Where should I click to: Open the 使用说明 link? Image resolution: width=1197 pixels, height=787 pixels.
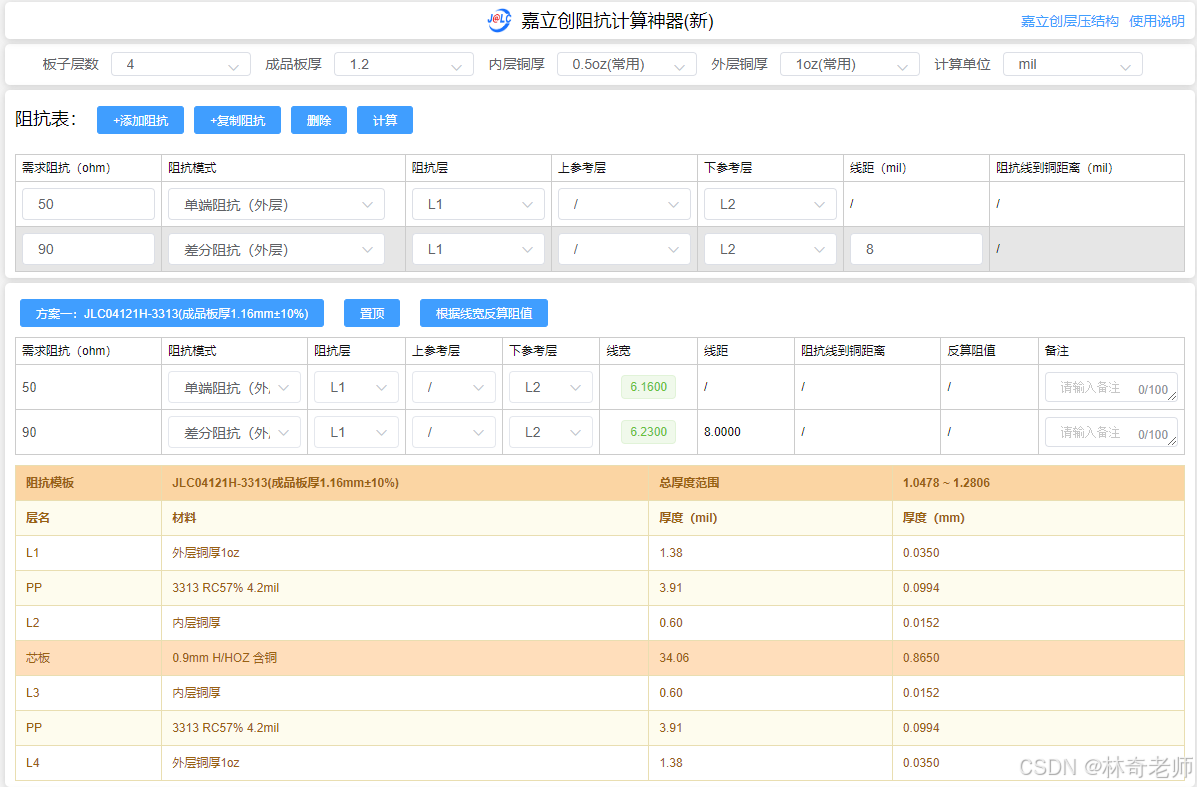pyautogui.click(x=1157, y=21)
